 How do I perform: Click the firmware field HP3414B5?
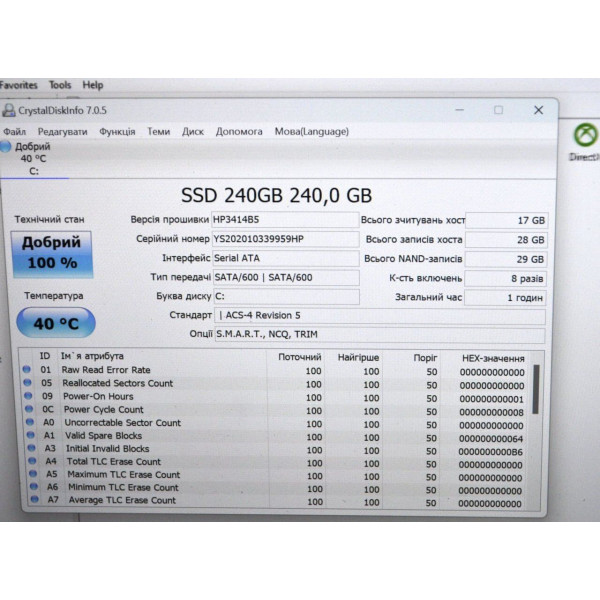tap(285, 220)
